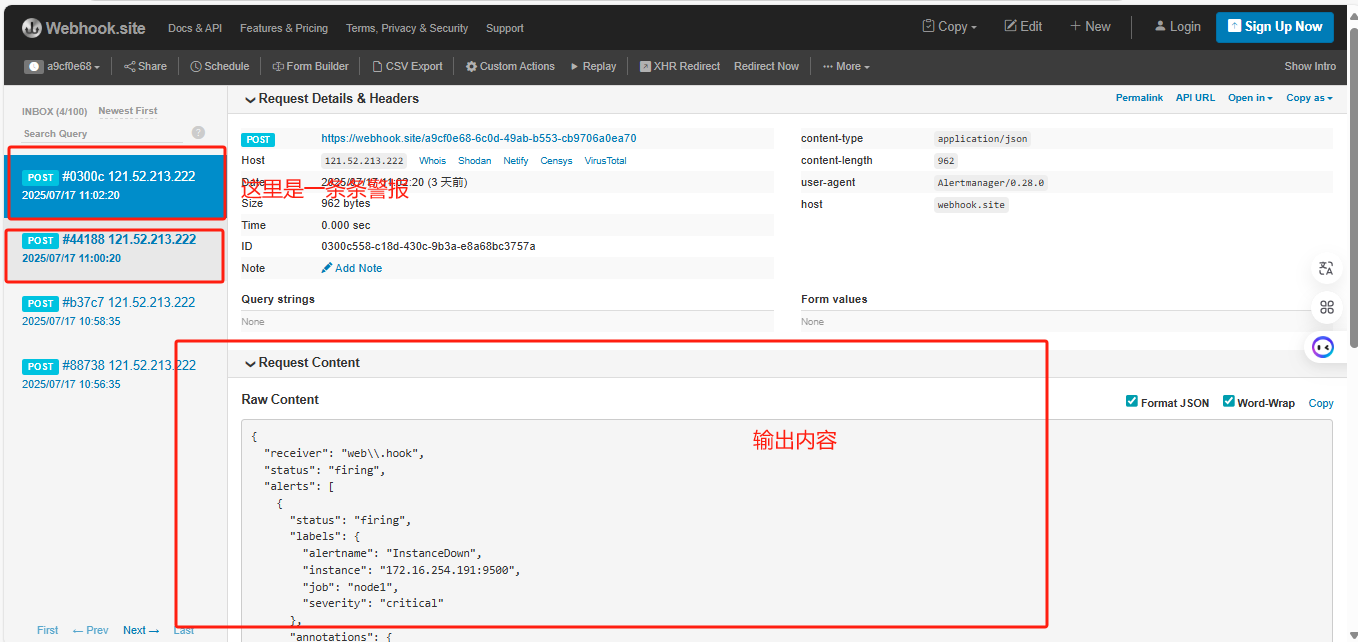Select request #88738 in inbox
Image resolution: width=1358 pixels, height=642 pixels.
(116, 374)
